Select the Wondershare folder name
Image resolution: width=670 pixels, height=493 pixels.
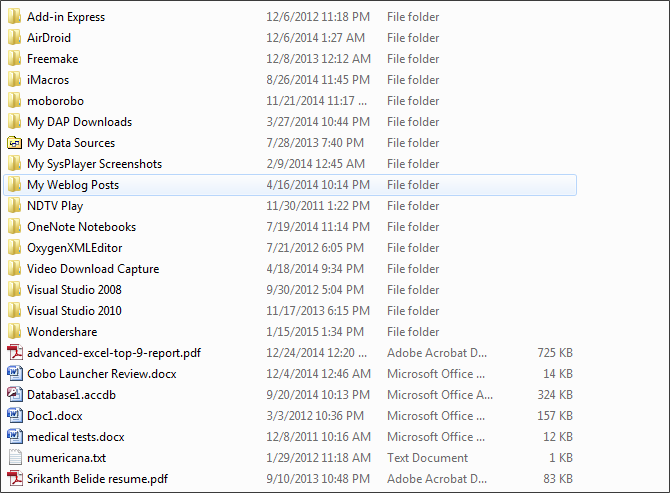tap(62, 332)
